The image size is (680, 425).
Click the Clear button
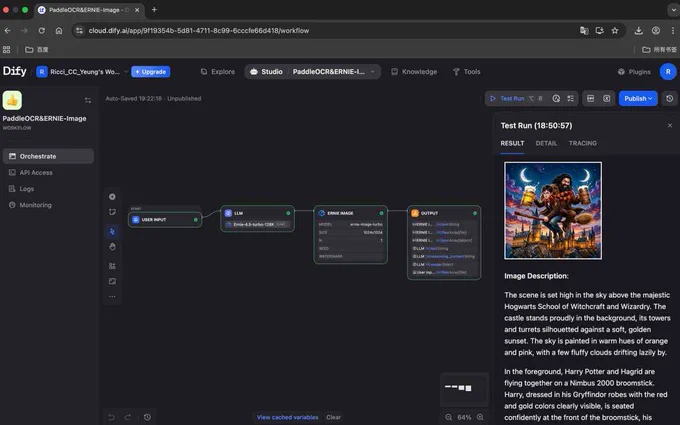333,417
